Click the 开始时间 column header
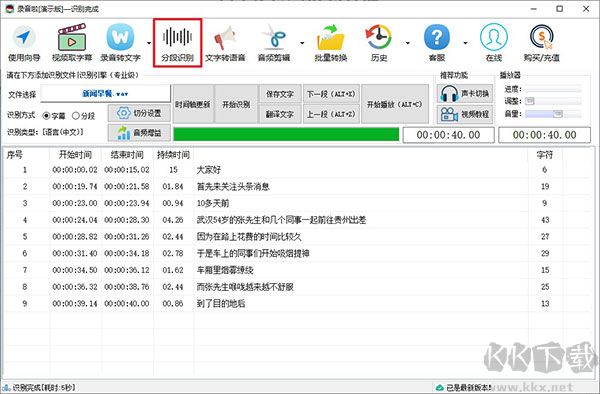Image resolution: width=600 pixels, height=394 pixels. pos(75,155)
